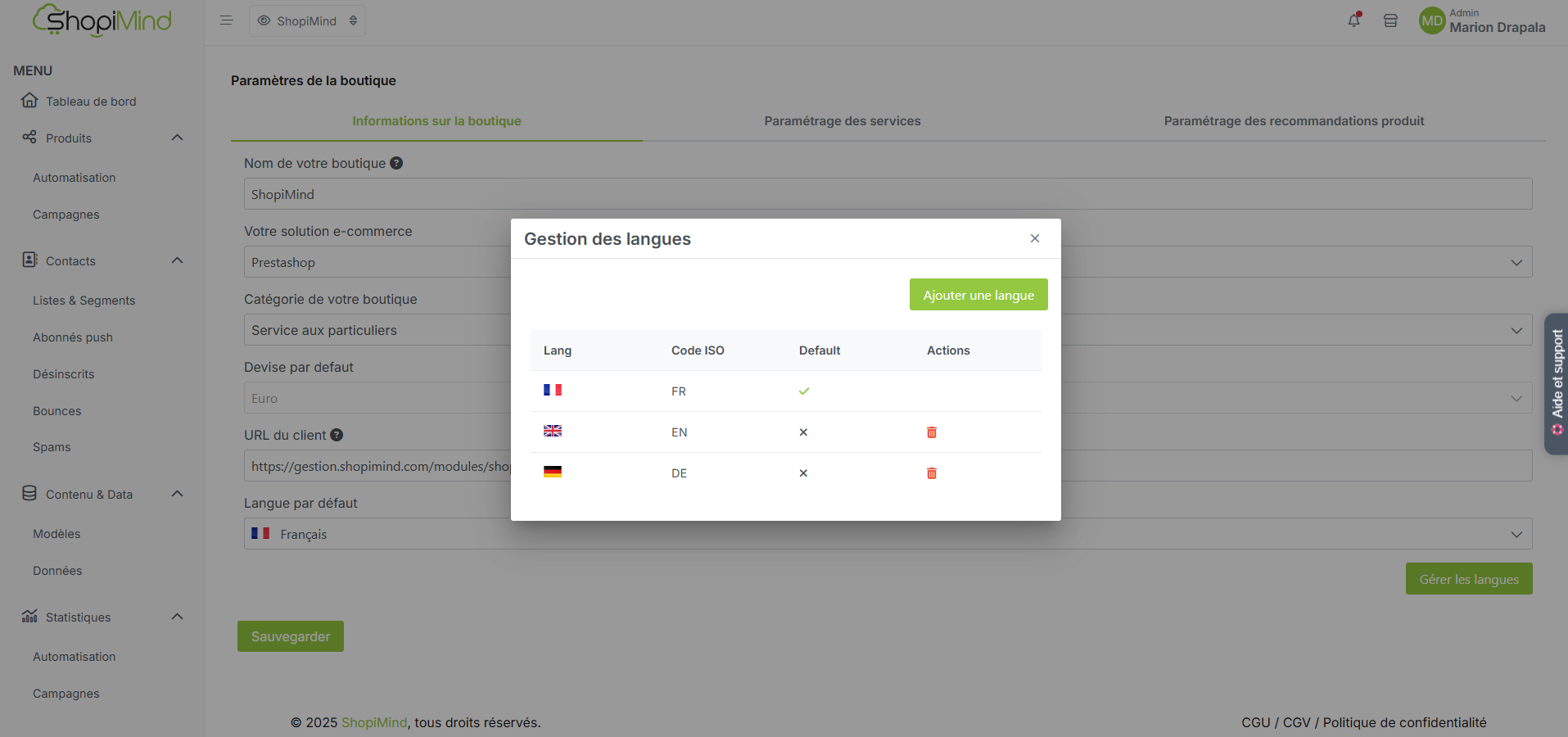Open Désinscrits page
Viewport: 1568px width, 737px height.
(64, 374)
